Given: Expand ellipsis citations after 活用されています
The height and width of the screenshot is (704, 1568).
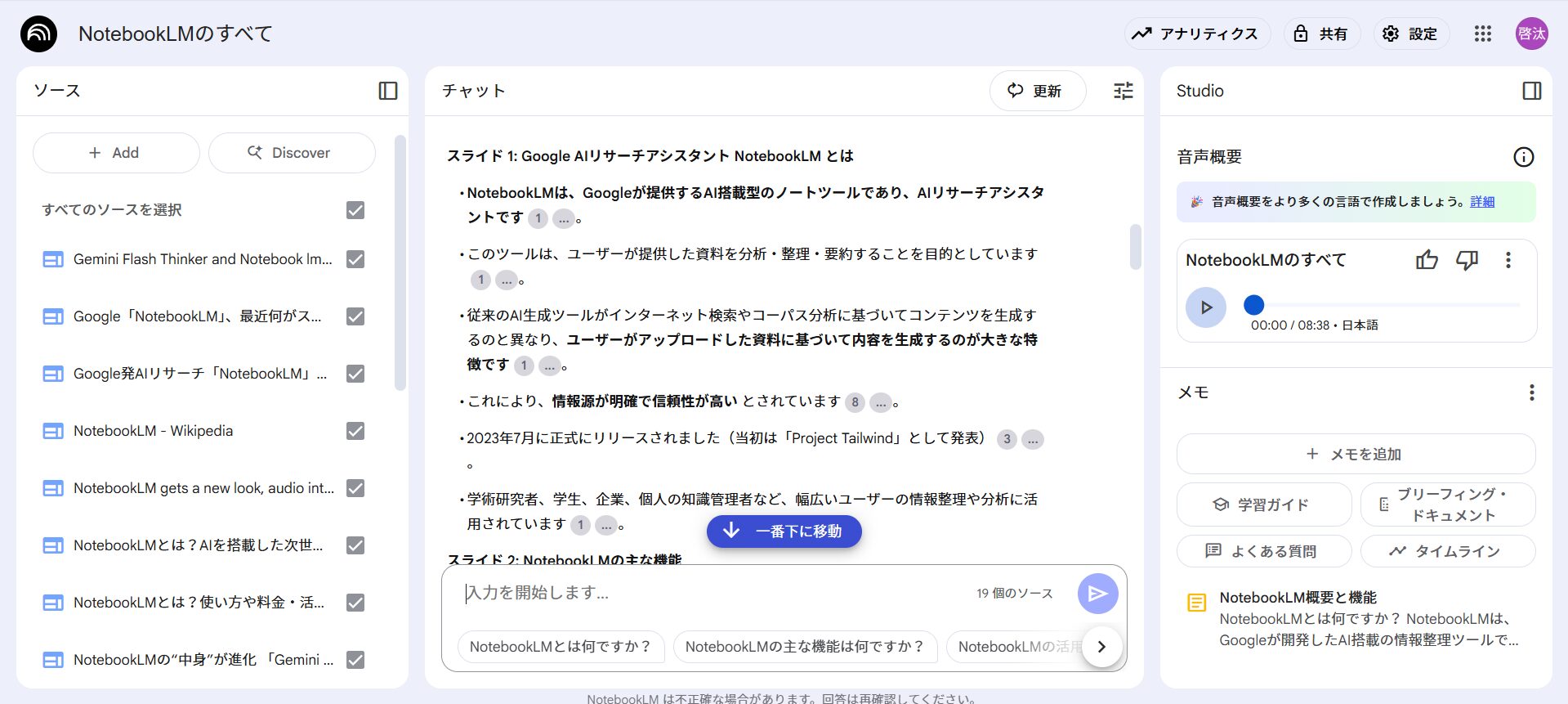Looking at the screenshot, I should click(605, 525).
